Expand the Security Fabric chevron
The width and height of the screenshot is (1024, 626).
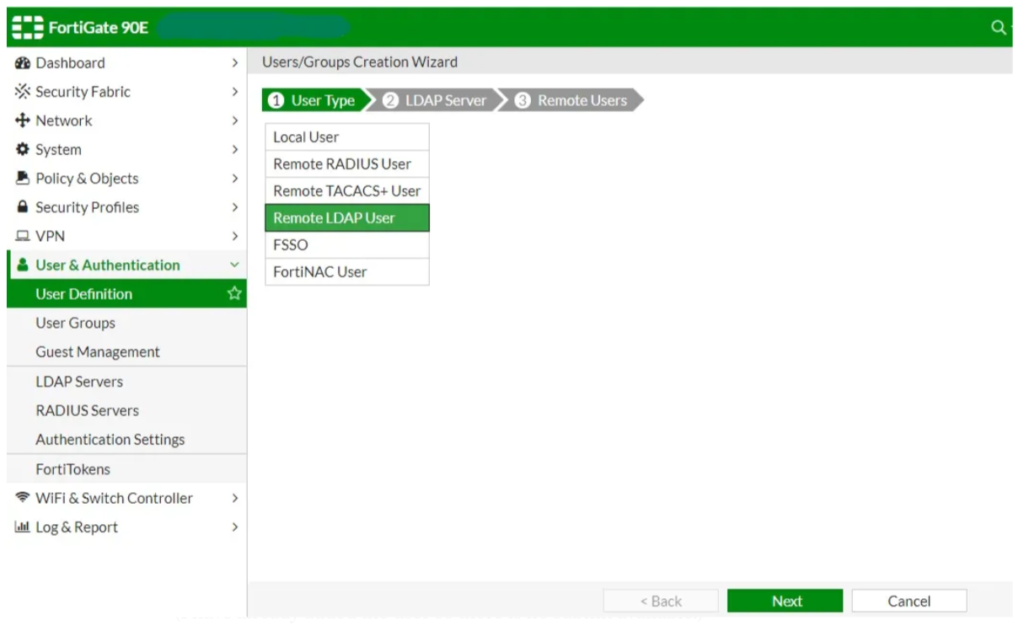coord(234,91)
